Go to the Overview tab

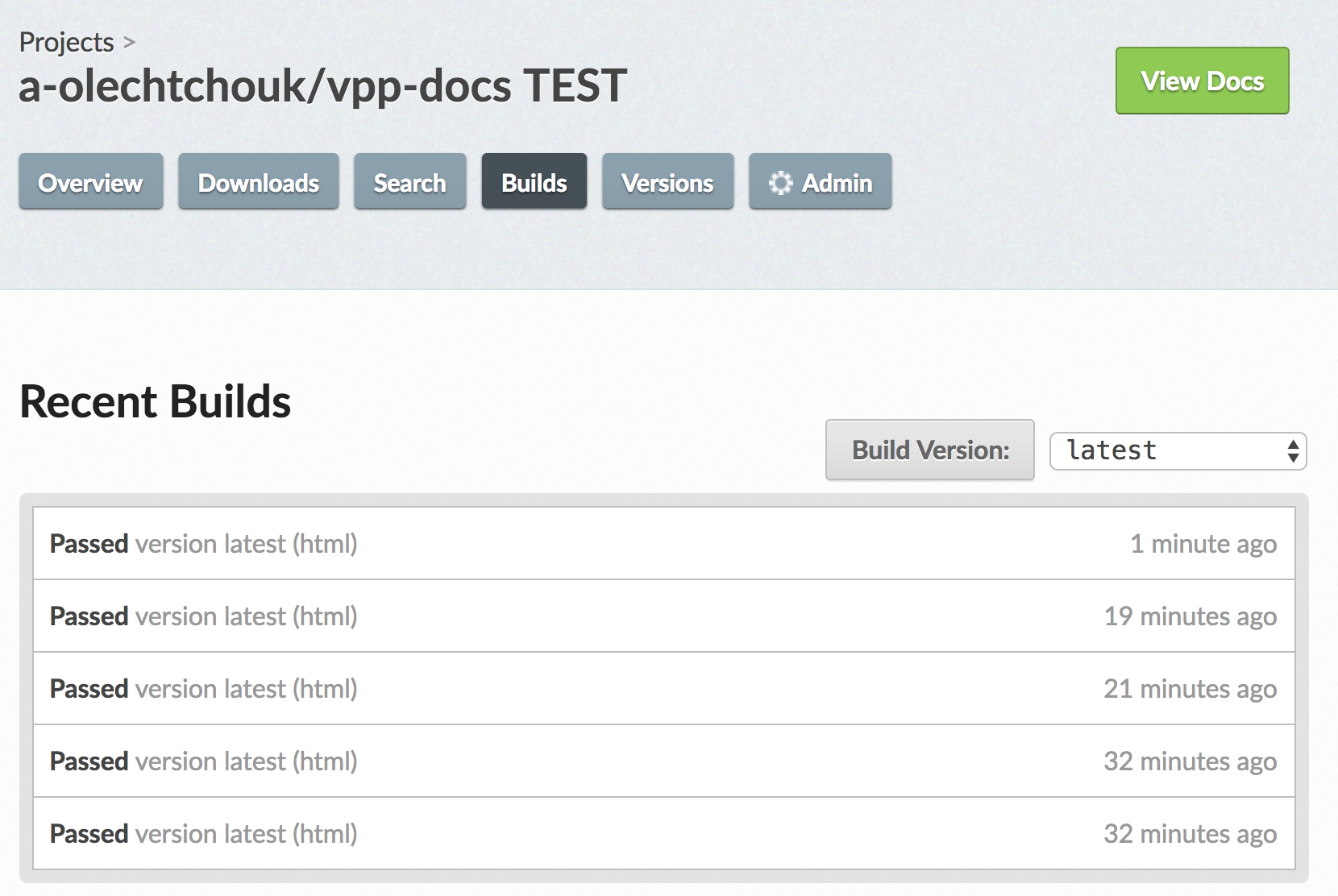91,182
